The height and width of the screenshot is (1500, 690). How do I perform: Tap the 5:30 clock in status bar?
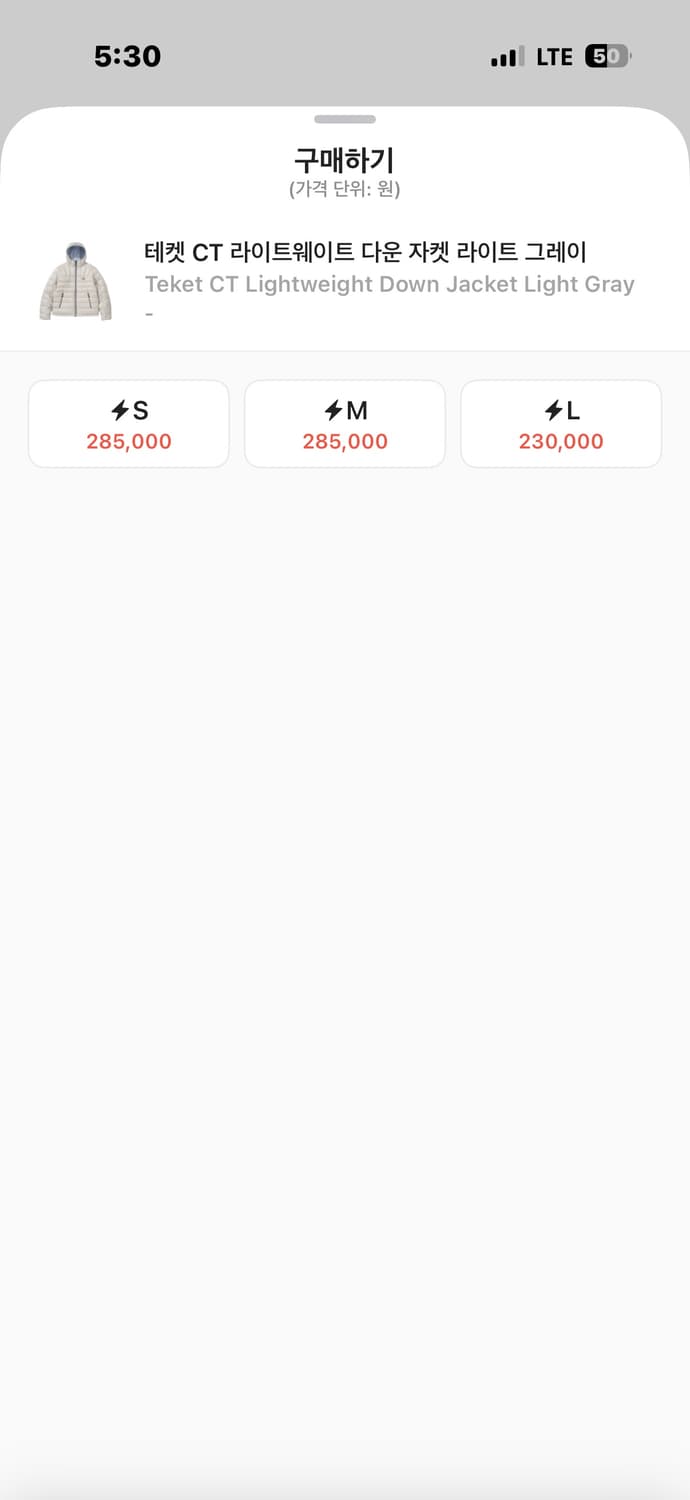point(127,57)
